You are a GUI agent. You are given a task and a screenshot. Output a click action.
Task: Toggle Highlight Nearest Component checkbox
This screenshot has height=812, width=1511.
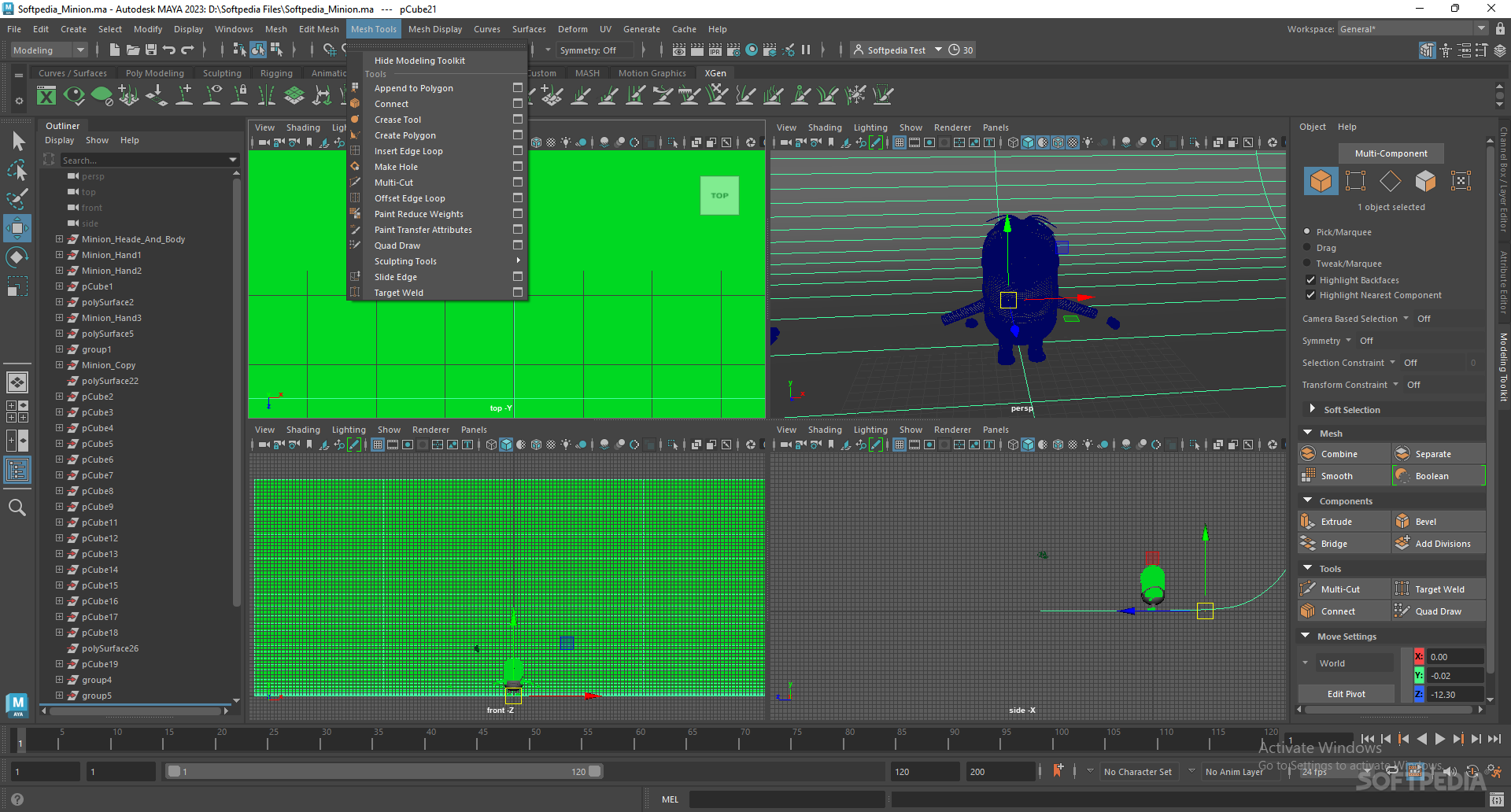tap(1310, 295)
